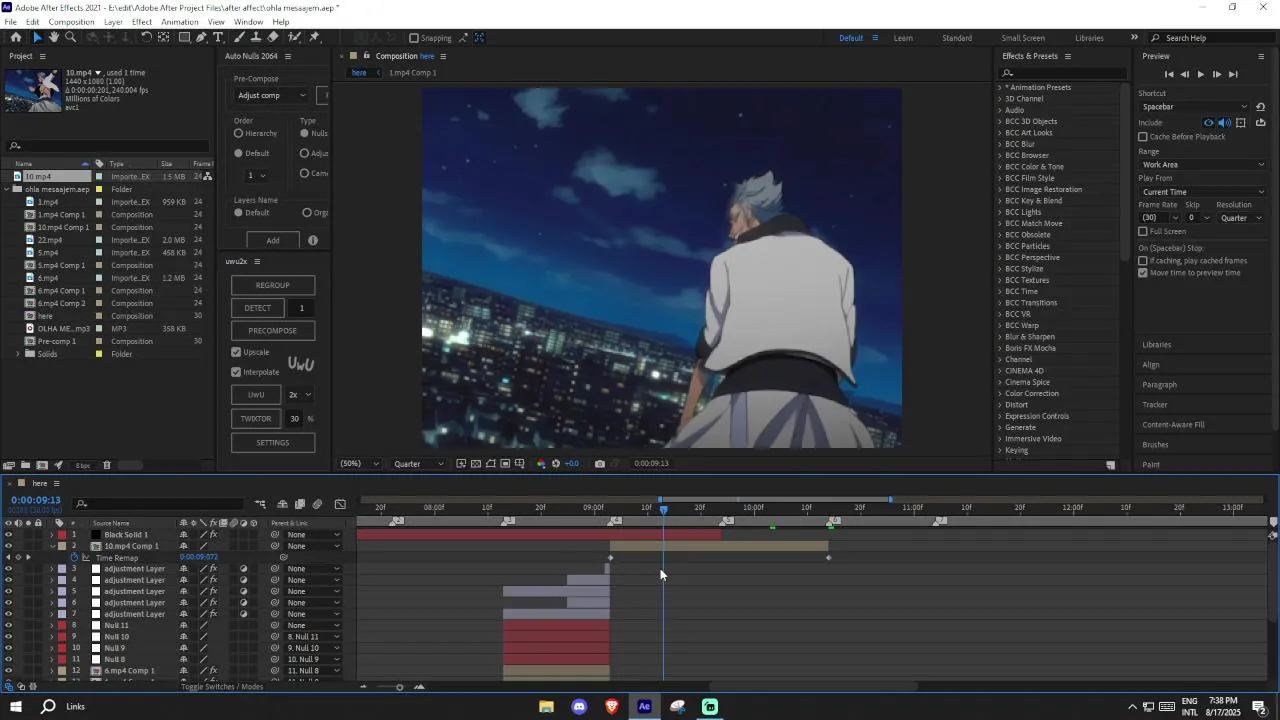Uncheck the Interpolate checkbox
Viewport: 1280px width, 720px height.
[x=236, y=372]
